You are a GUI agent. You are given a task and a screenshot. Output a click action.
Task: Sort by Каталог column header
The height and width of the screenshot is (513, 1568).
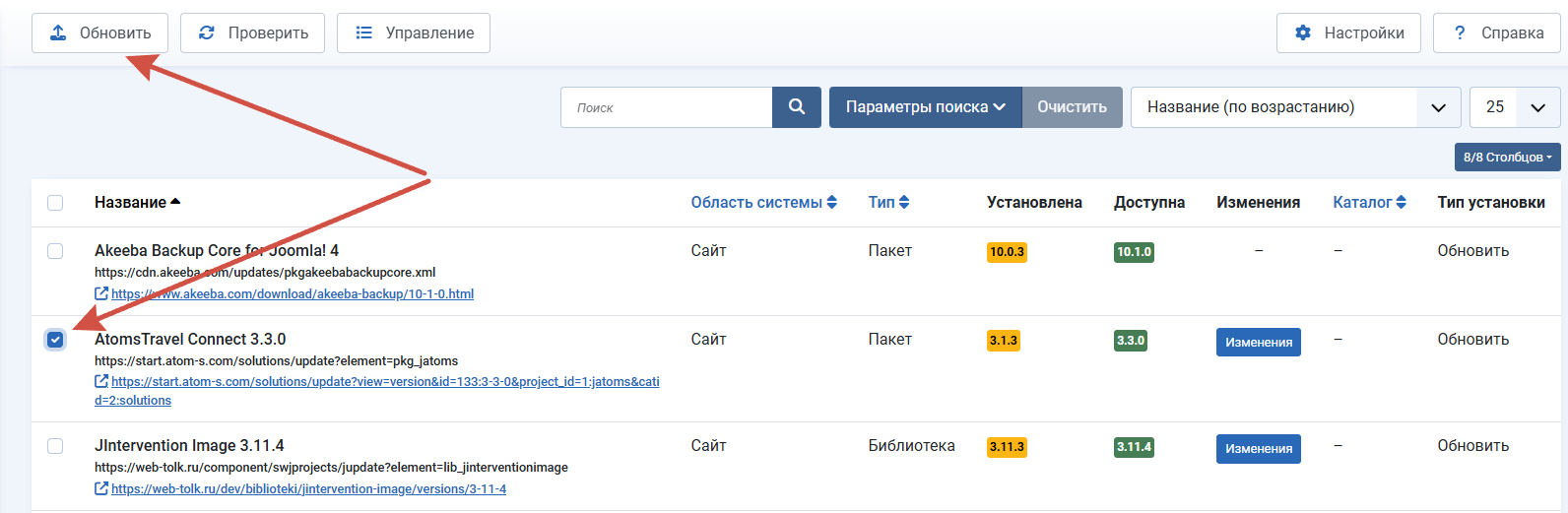pyautogui.click(x=1369, y=202)
